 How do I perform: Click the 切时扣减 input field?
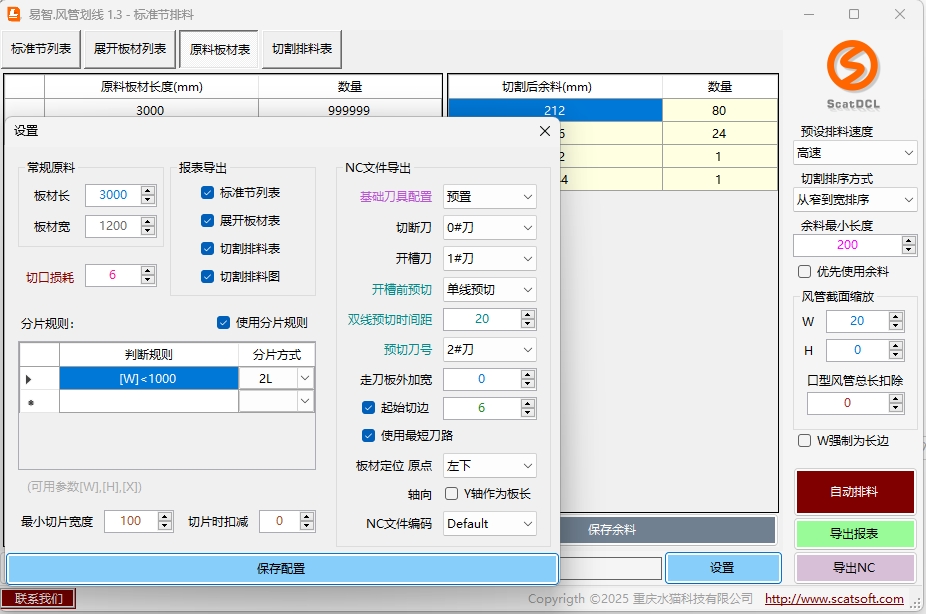tap(279, 521)
